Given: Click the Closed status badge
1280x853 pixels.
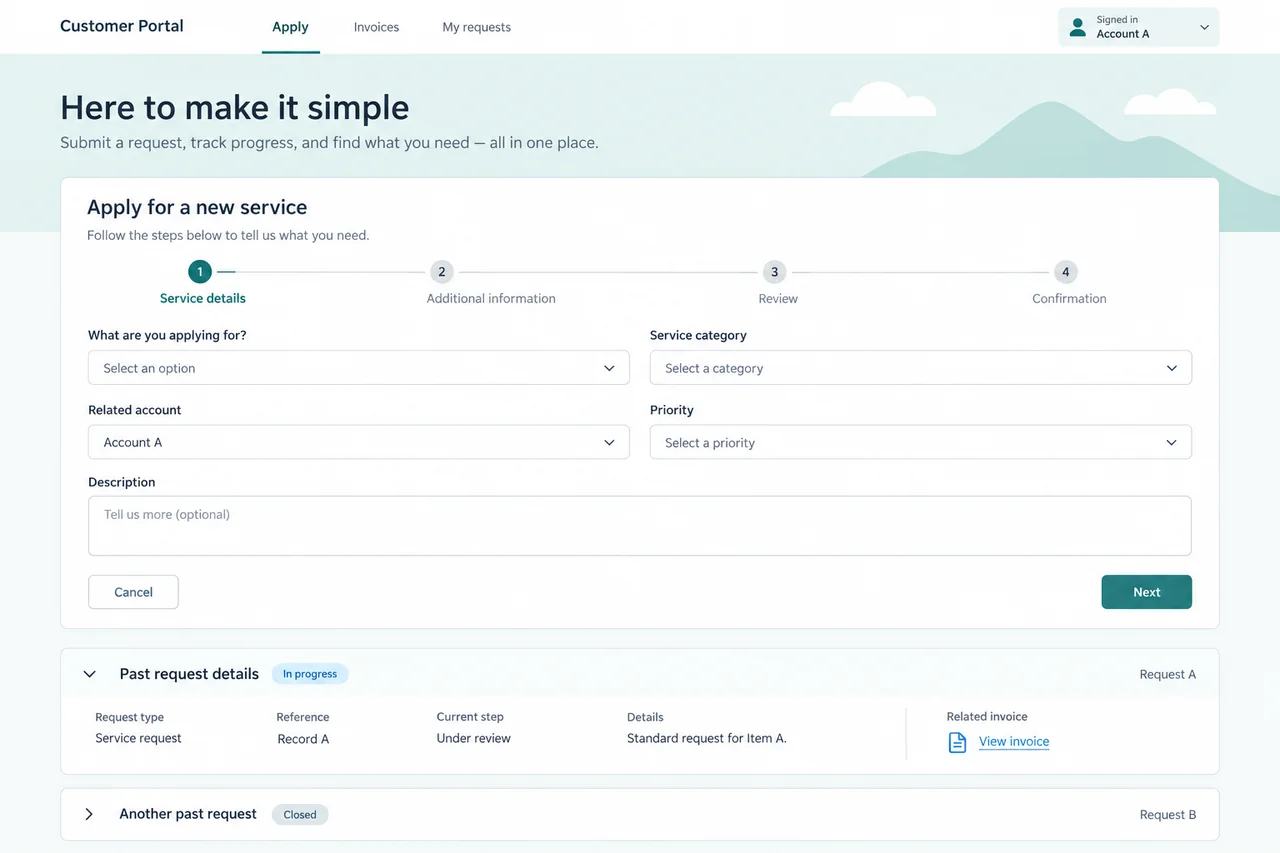Looking at the screenshot, I should click(300, 814).
